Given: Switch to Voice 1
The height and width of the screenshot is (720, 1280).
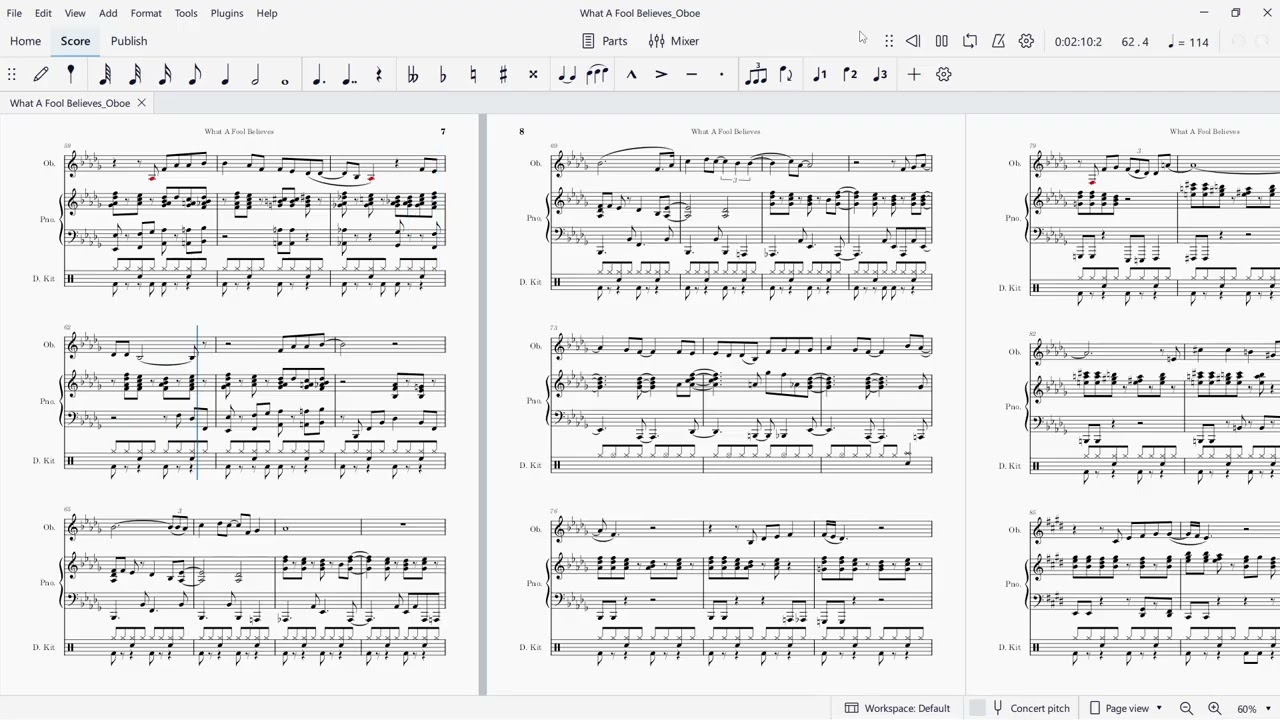Looking at the screenshot, I should pyautogui.click(x=820, y=74).
